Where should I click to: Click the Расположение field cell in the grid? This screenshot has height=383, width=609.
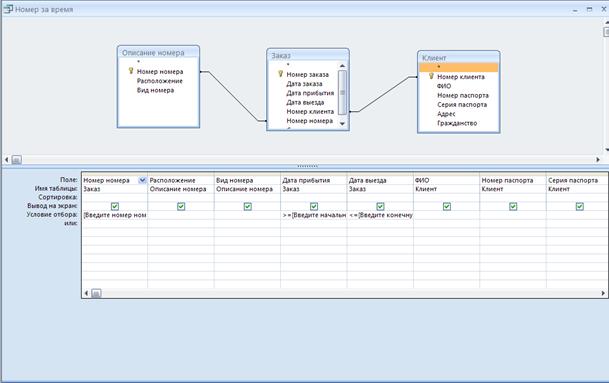click(x=181, y=180)
